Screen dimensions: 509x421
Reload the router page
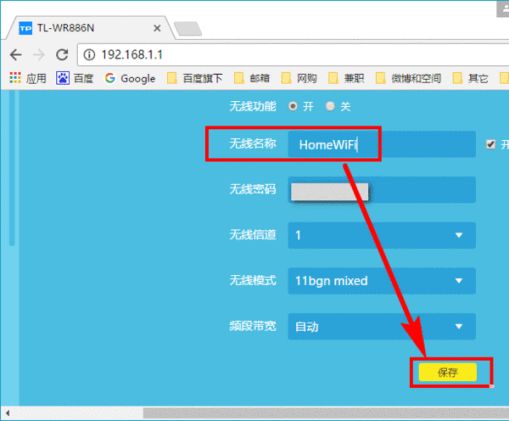click(x=62, y=55)
